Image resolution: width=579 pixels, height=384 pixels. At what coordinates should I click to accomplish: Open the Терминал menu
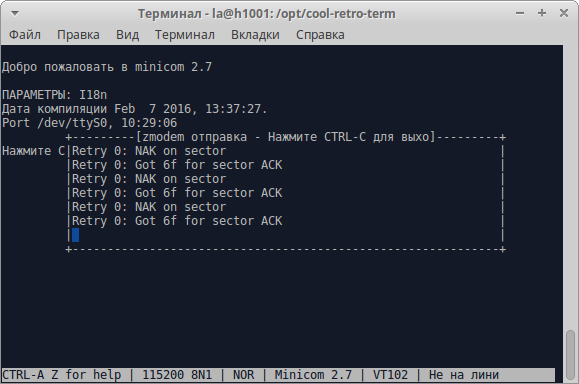click(x=185, y=35)
